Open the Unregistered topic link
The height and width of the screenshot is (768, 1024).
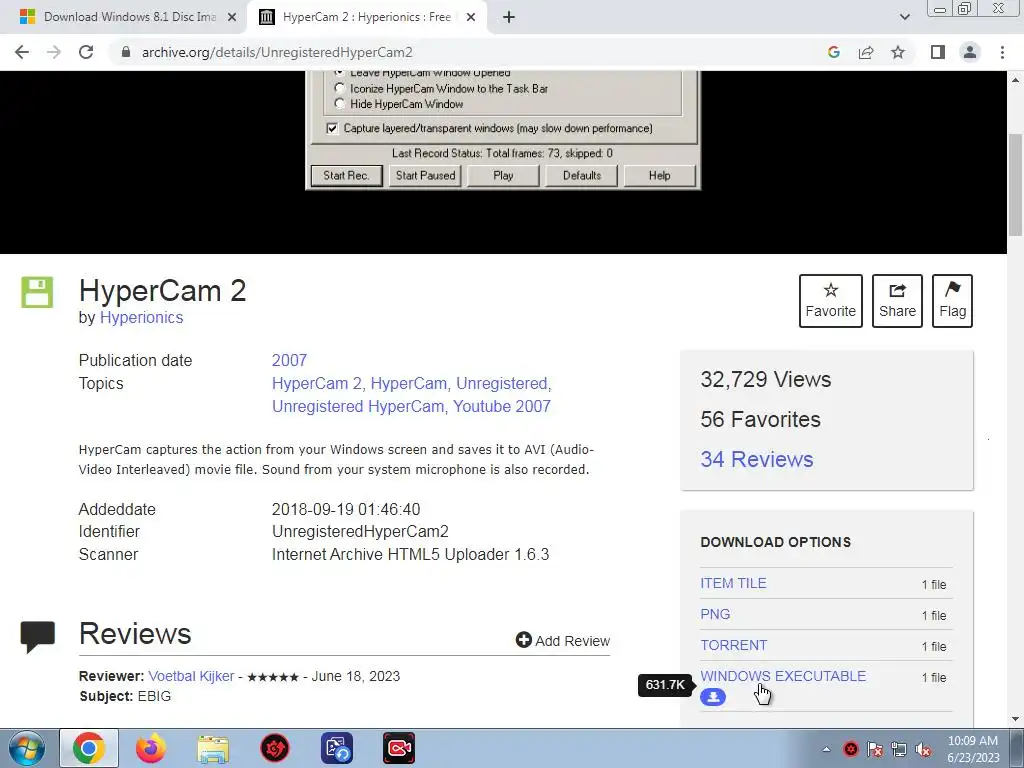click(502, 383)
